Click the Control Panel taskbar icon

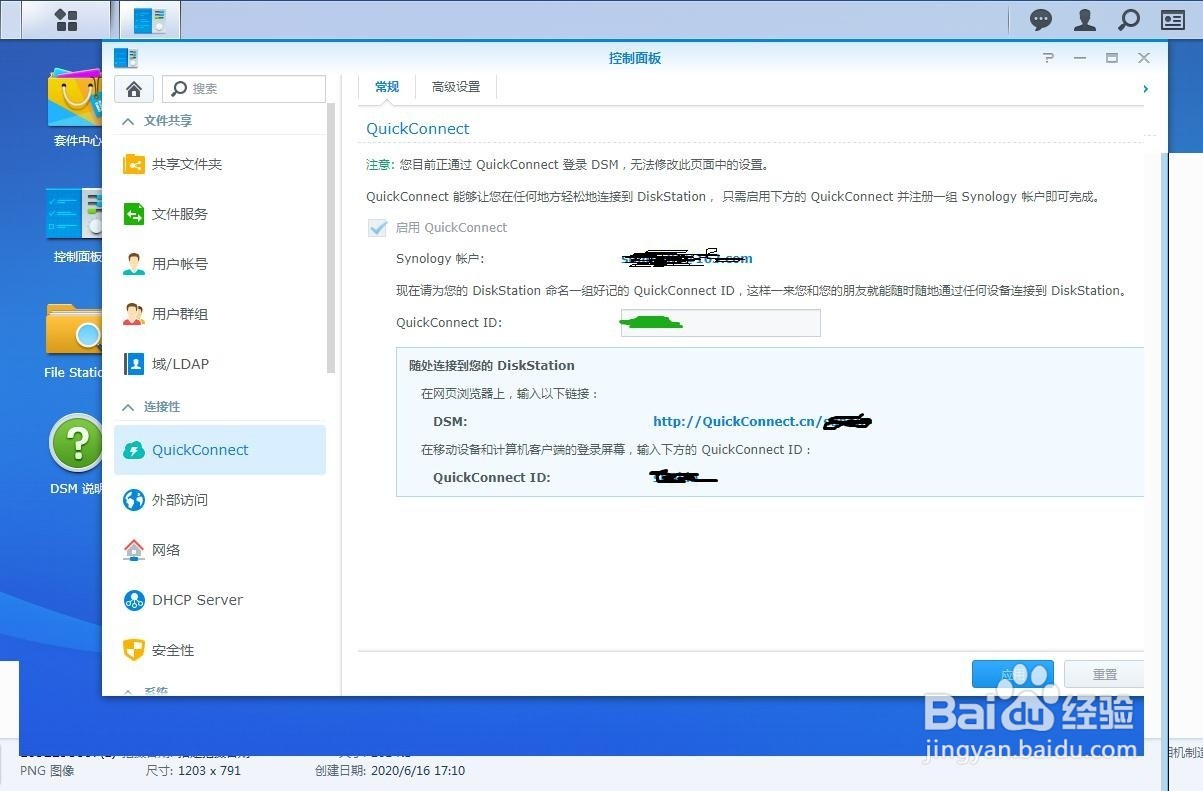pyautogui.click(x=150, y=19)
